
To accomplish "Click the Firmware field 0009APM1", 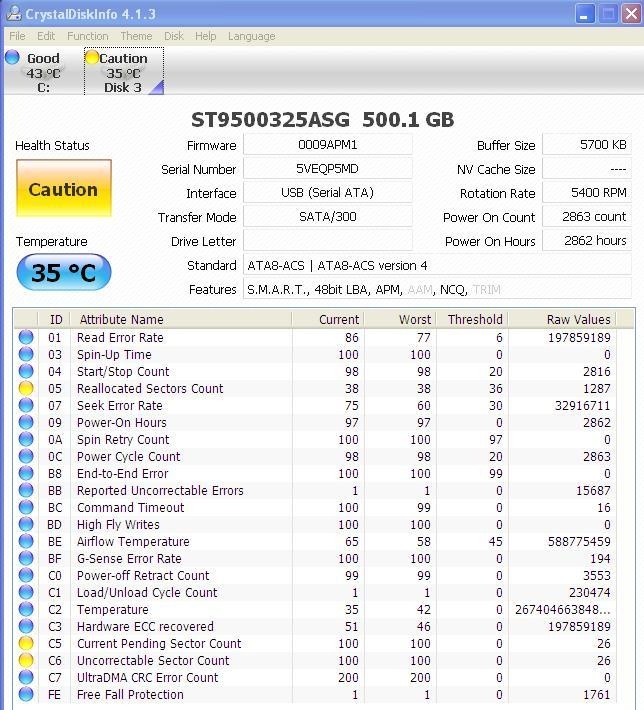I will coord(327,145).
